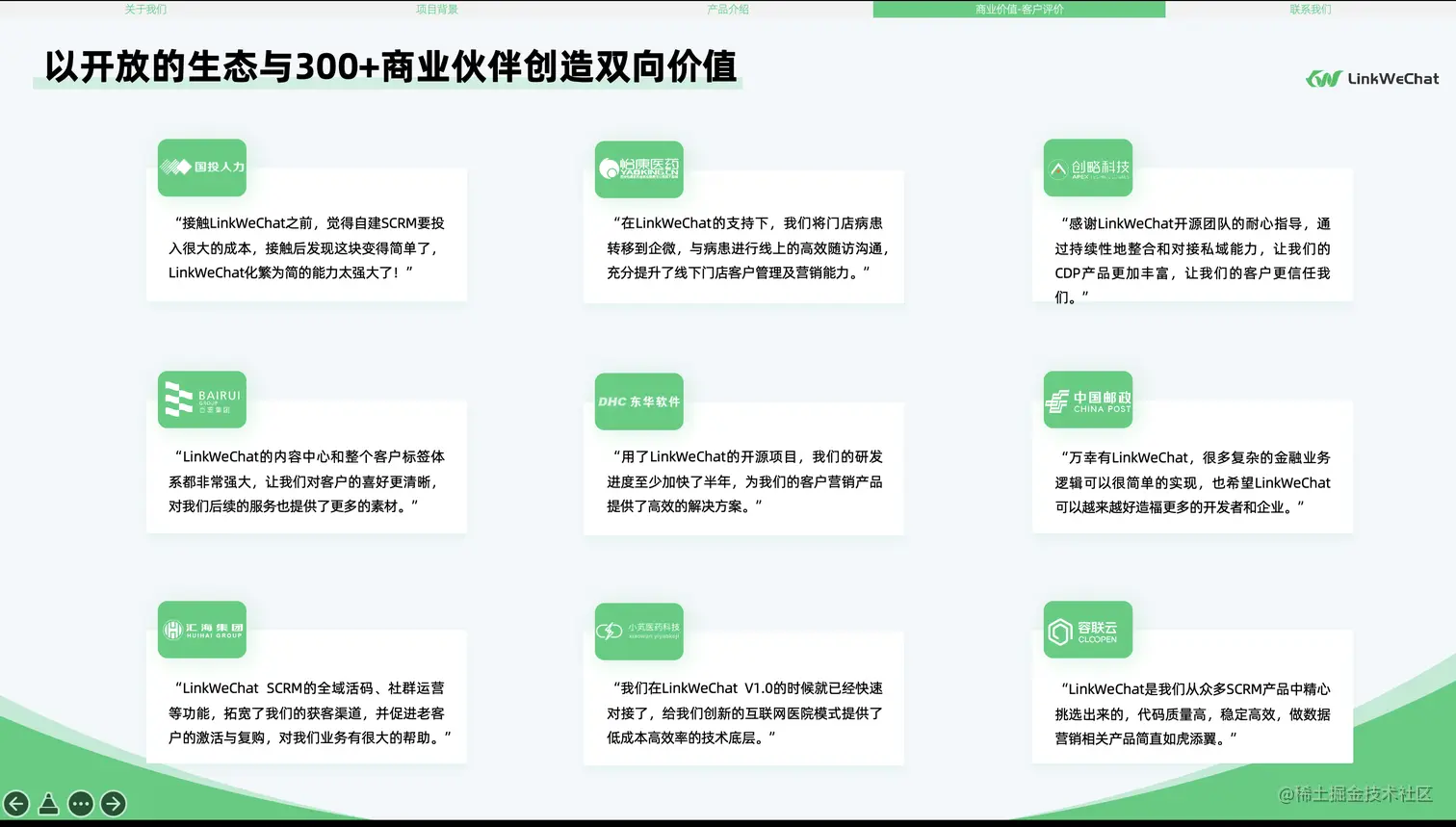Click the 创略科技 logo badge

(1088, 168)
